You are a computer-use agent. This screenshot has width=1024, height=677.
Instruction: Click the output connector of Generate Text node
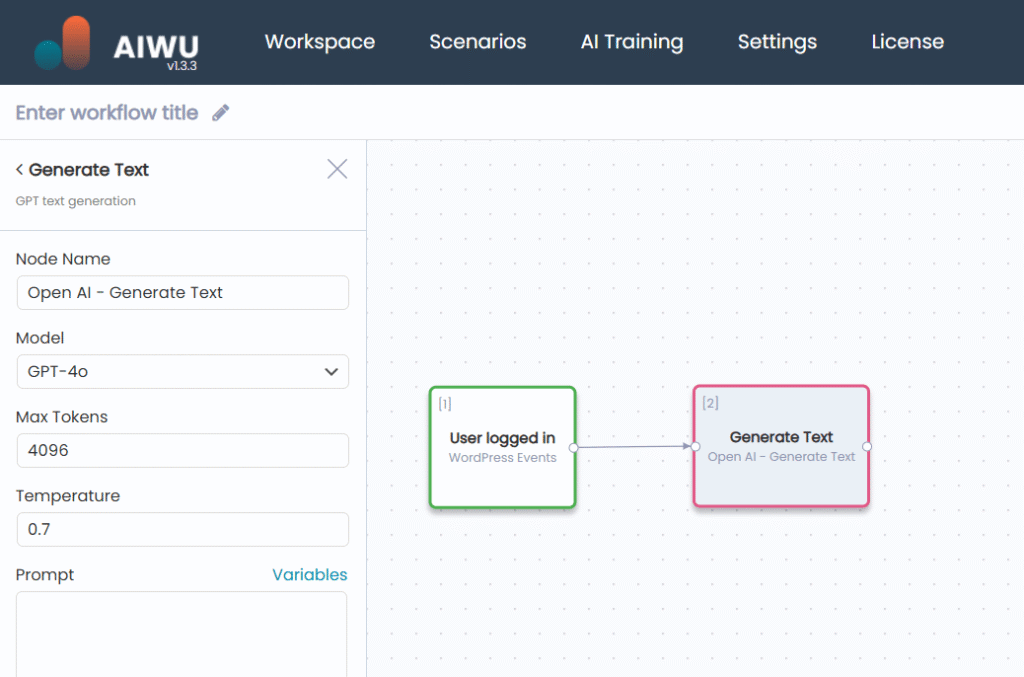[x=867, y=447]
